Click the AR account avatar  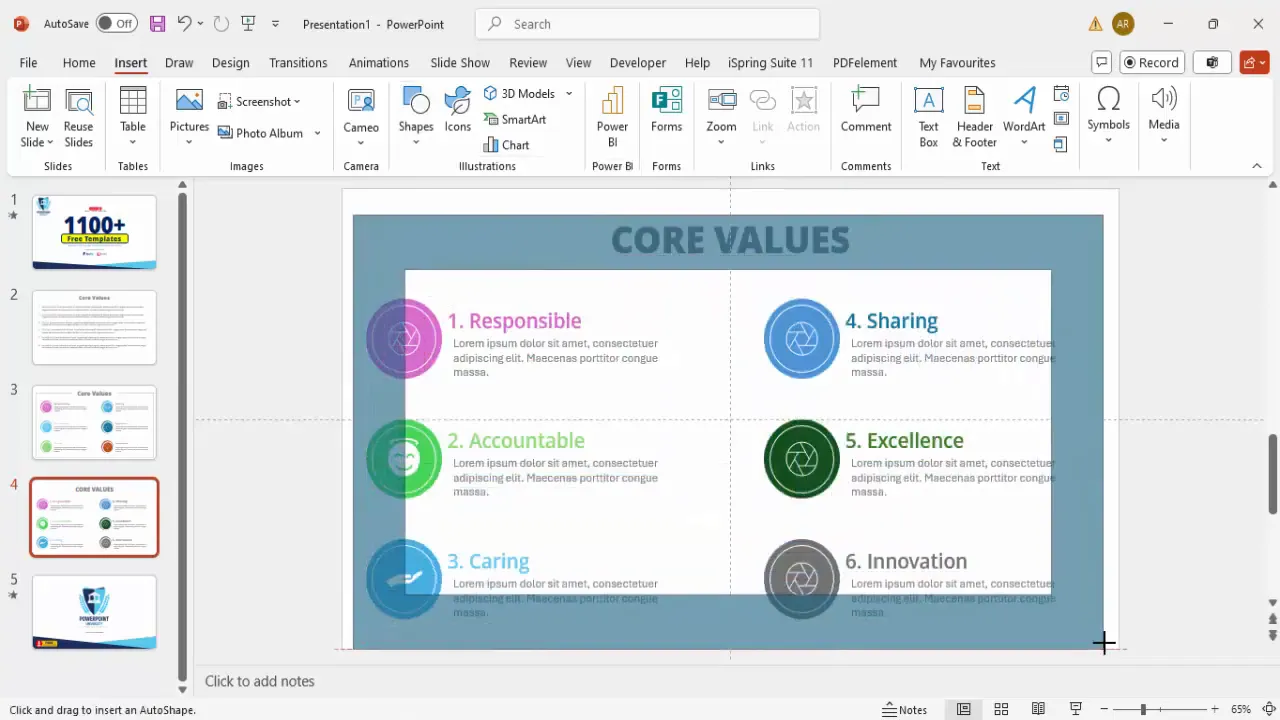click(x=1123, y=24)
